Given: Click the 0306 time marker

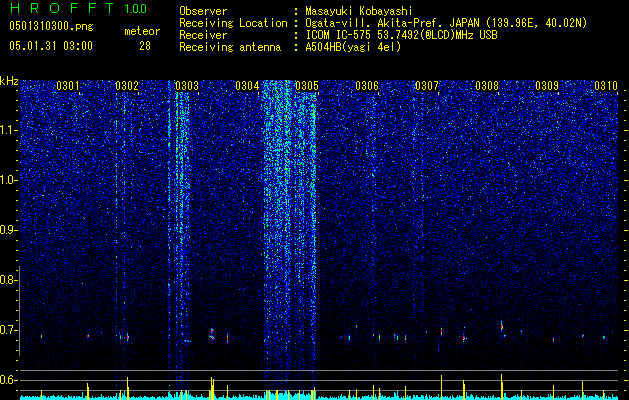Looking at the screenshot, I should tap(367, 85).
